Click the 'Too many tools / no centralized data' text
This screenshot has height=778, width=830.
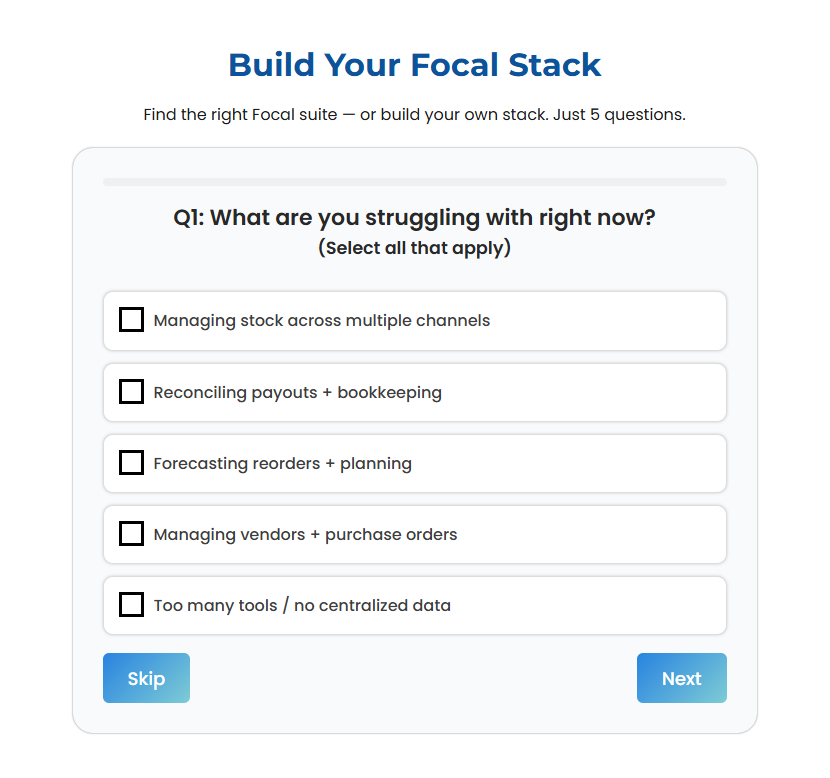coord(302,606)
